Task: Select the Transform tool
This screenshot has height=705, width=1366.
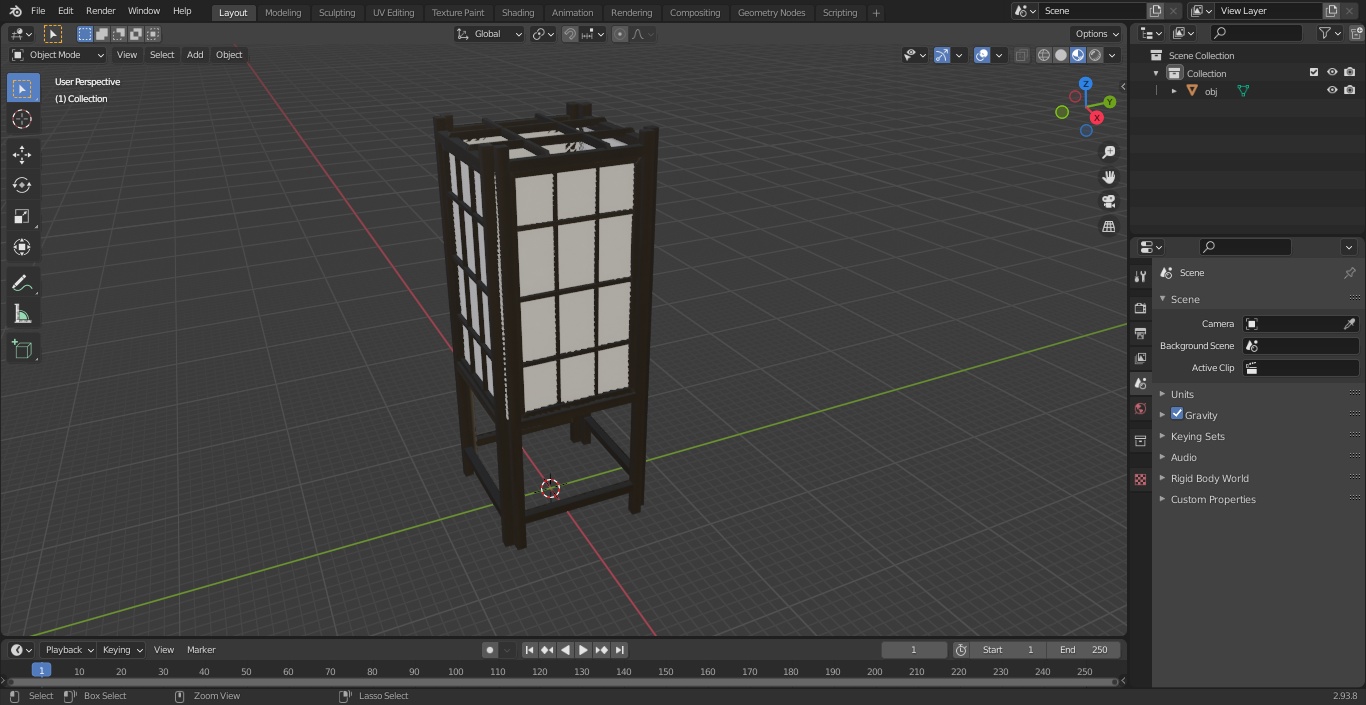Action: [x=22, y=247]
